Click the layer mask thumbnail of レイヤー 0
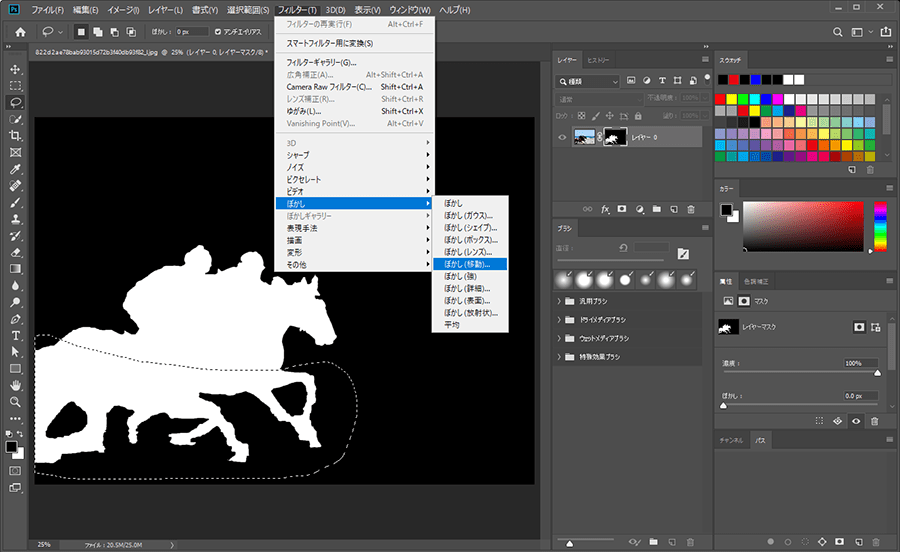 613,137
